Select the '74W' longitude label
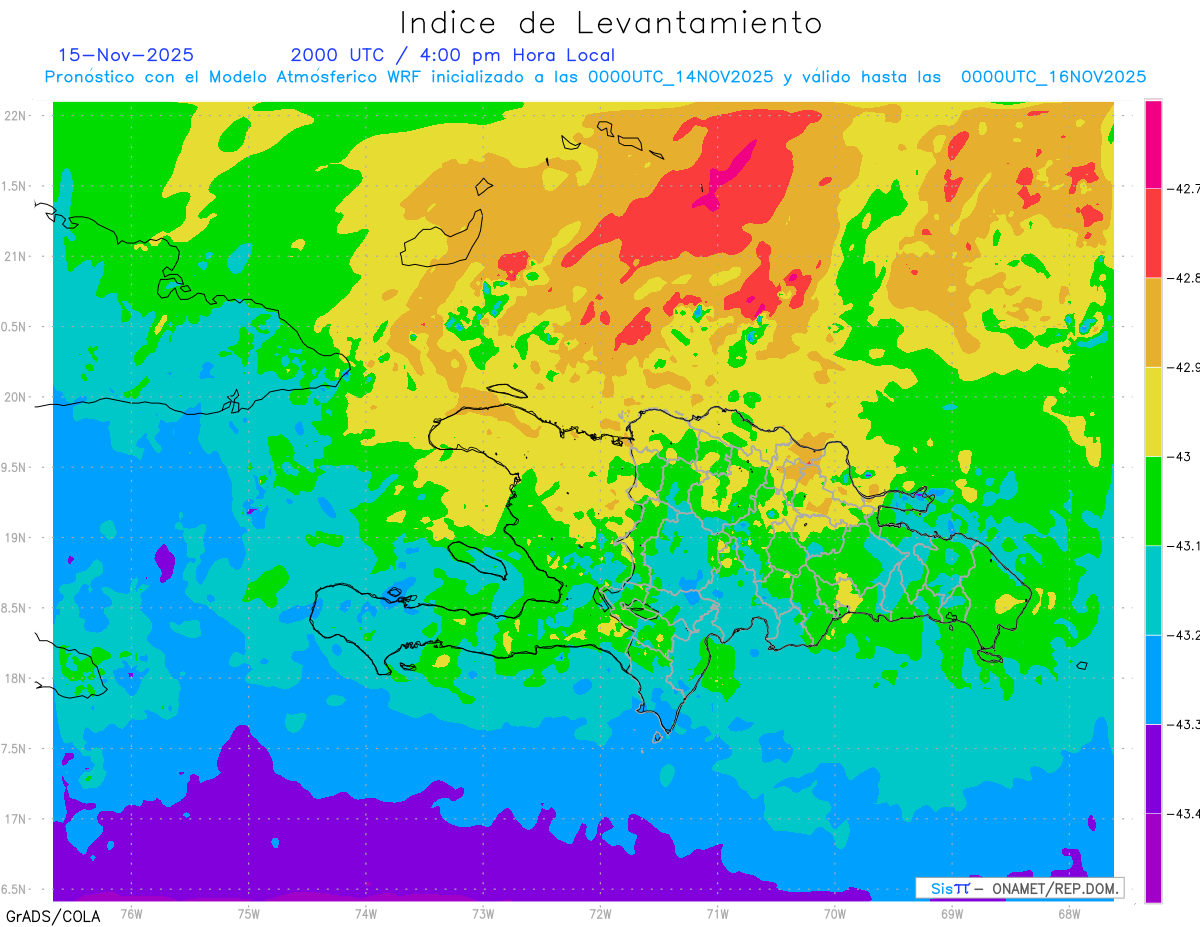 (x=365, y=913)
